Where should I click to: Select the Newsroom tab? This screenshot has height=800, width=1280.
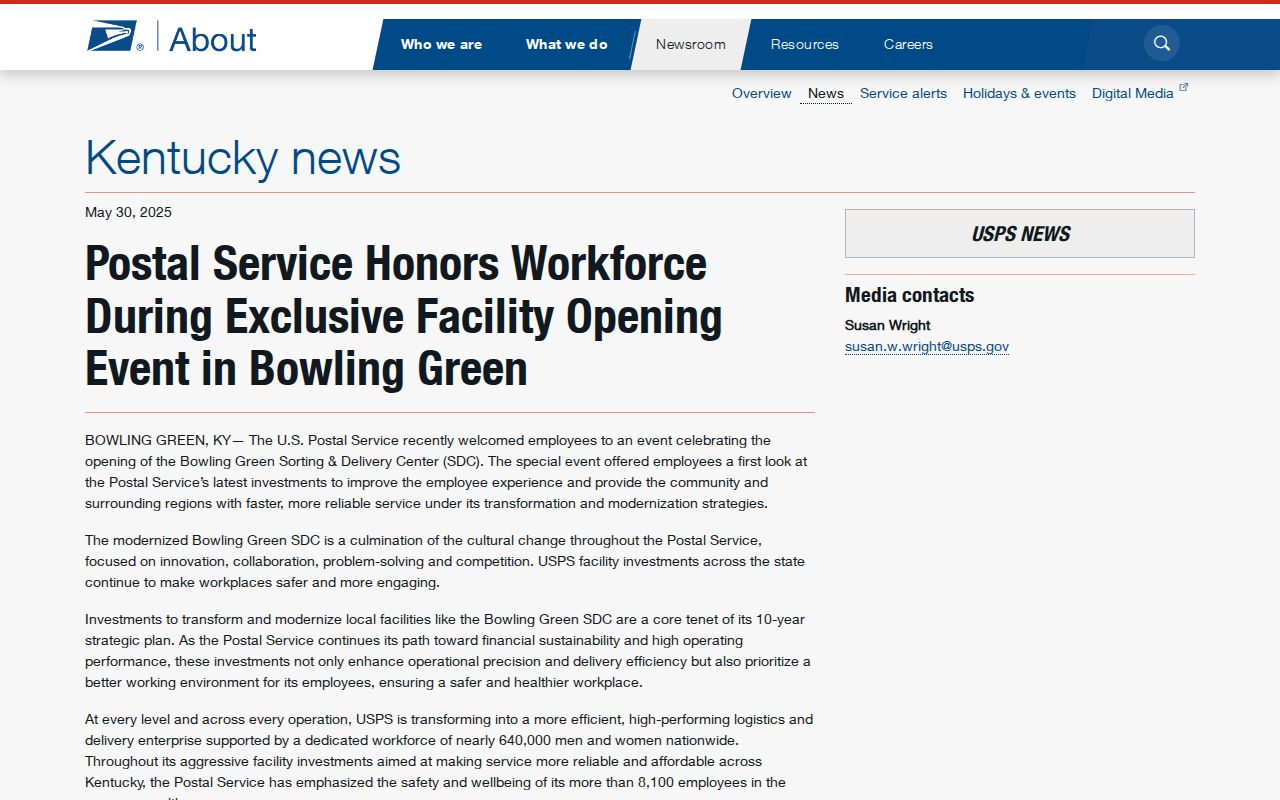691,44
